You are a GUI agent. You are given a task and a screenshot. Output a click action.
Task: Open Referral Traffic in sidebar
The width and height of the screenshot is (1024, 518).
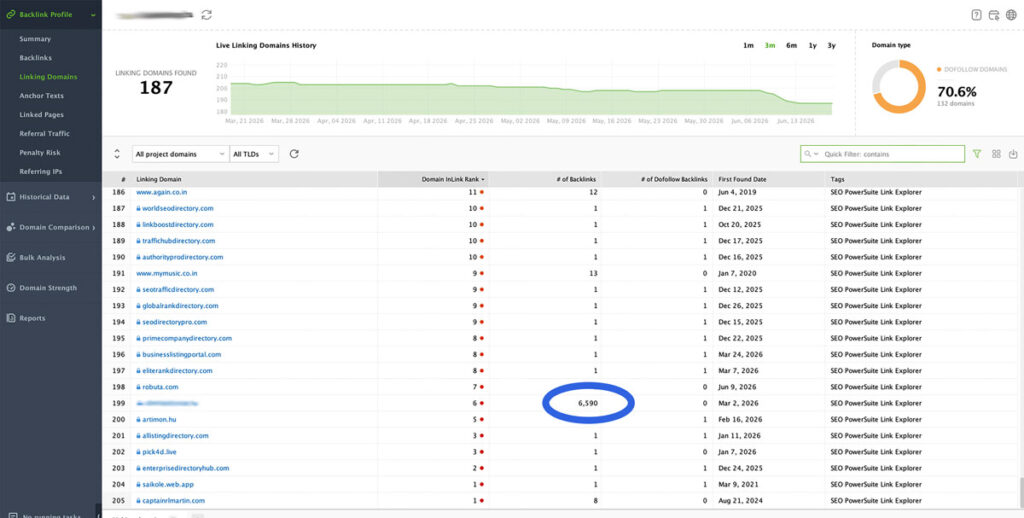click(x=44, y=133)
